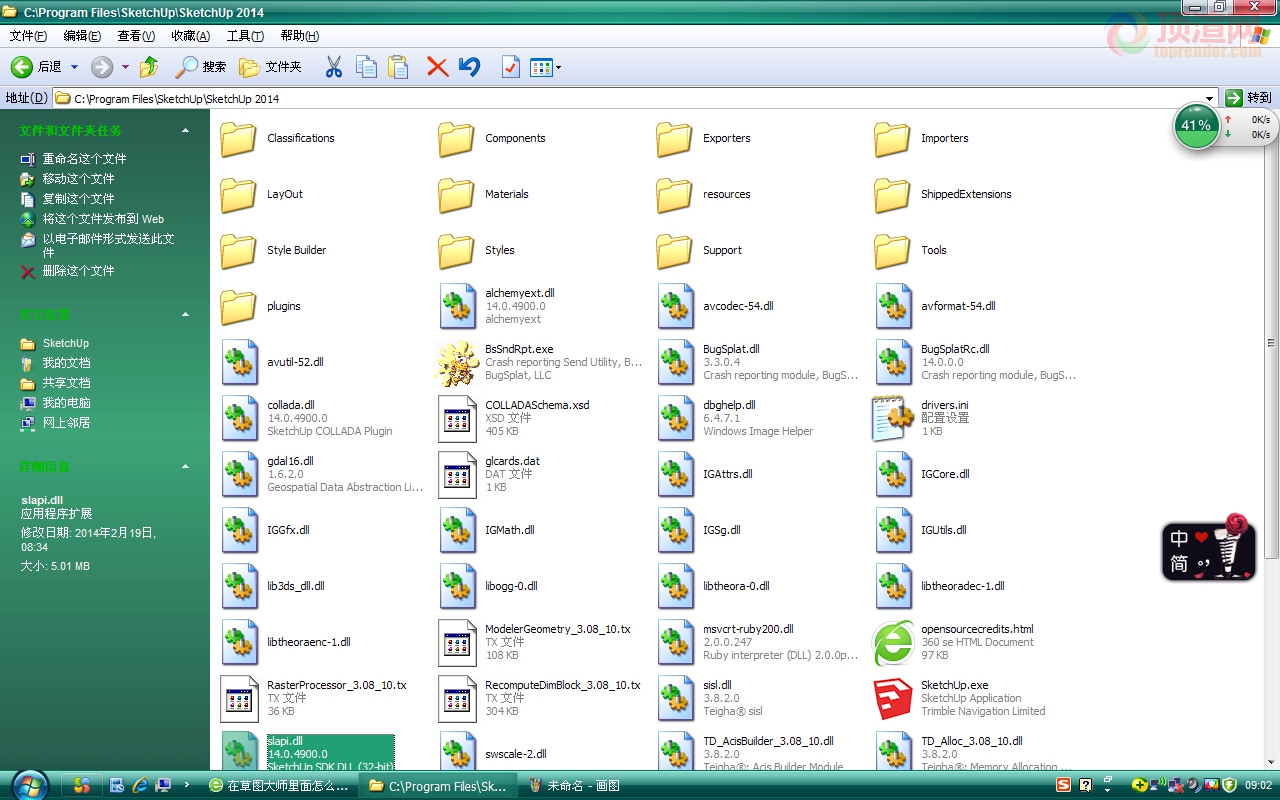
Task: Select the Classifications folder icon
Action: pos(239,139)
